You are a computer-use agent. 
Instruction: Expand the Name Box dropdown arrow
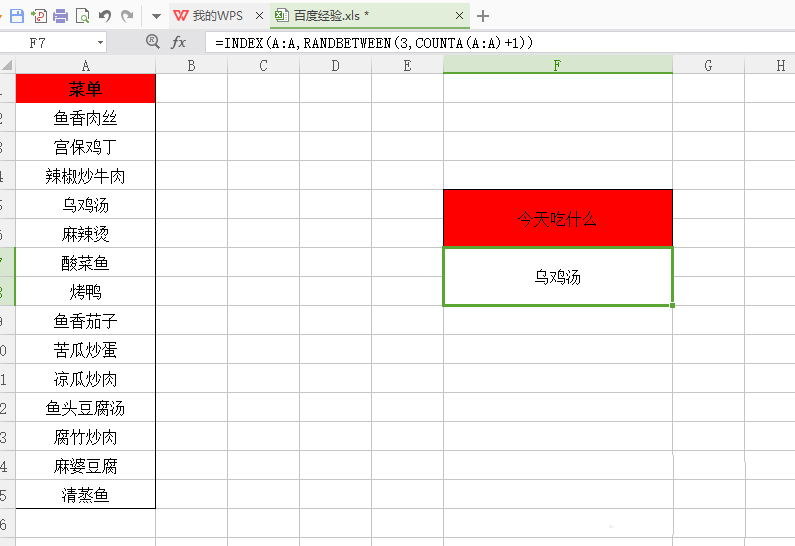coord(100,43)
